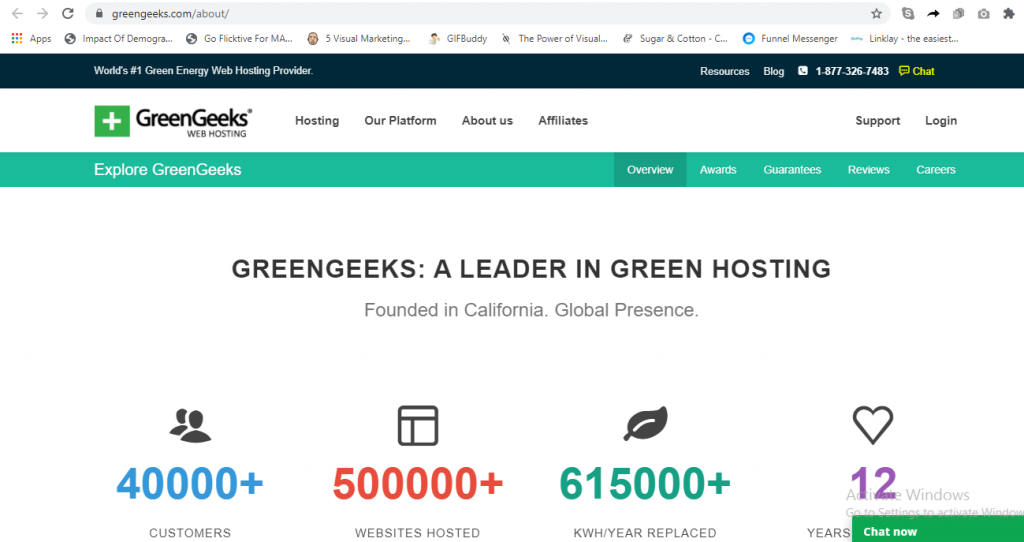
Task: Click the websites hosted layout icon
Action: tap(418, 426)
